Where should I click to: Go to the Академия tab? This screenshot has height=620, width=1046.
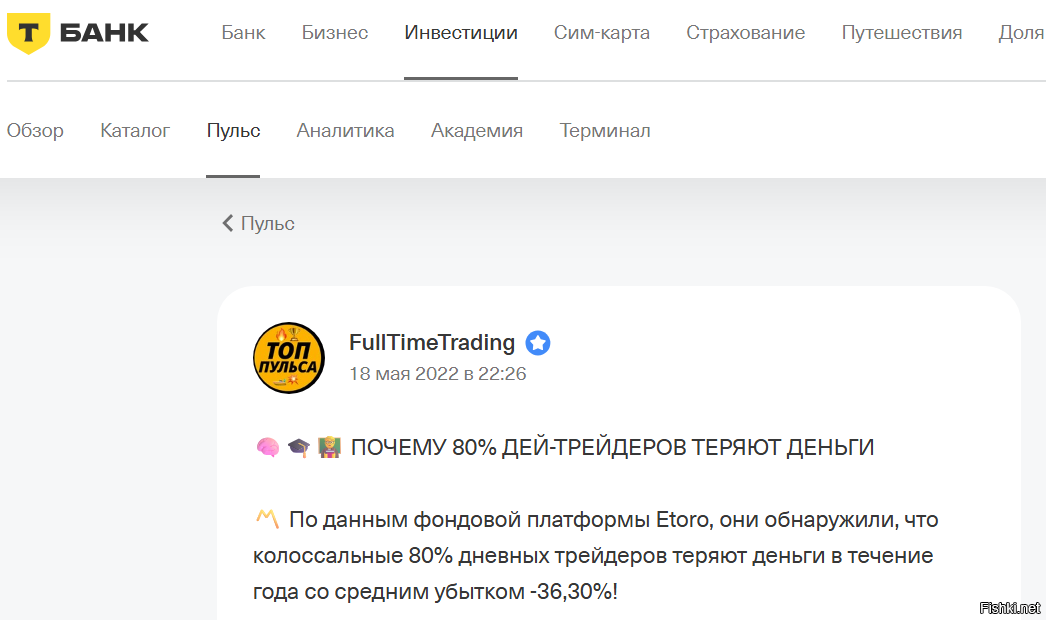tap(477, 131)
